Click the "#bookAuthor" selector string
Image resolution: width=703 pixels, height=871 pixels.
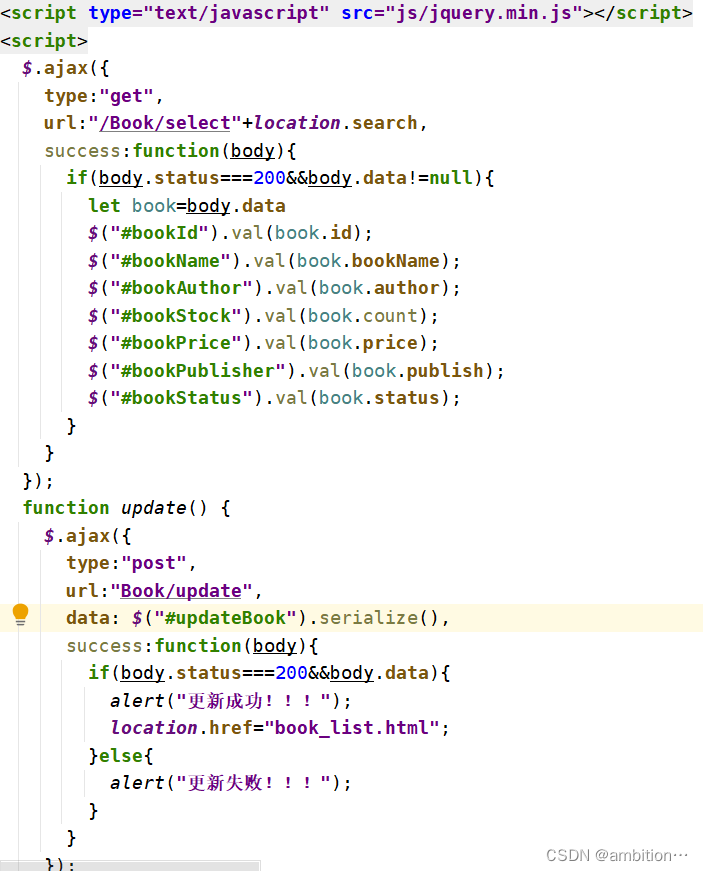pos(181,288)
